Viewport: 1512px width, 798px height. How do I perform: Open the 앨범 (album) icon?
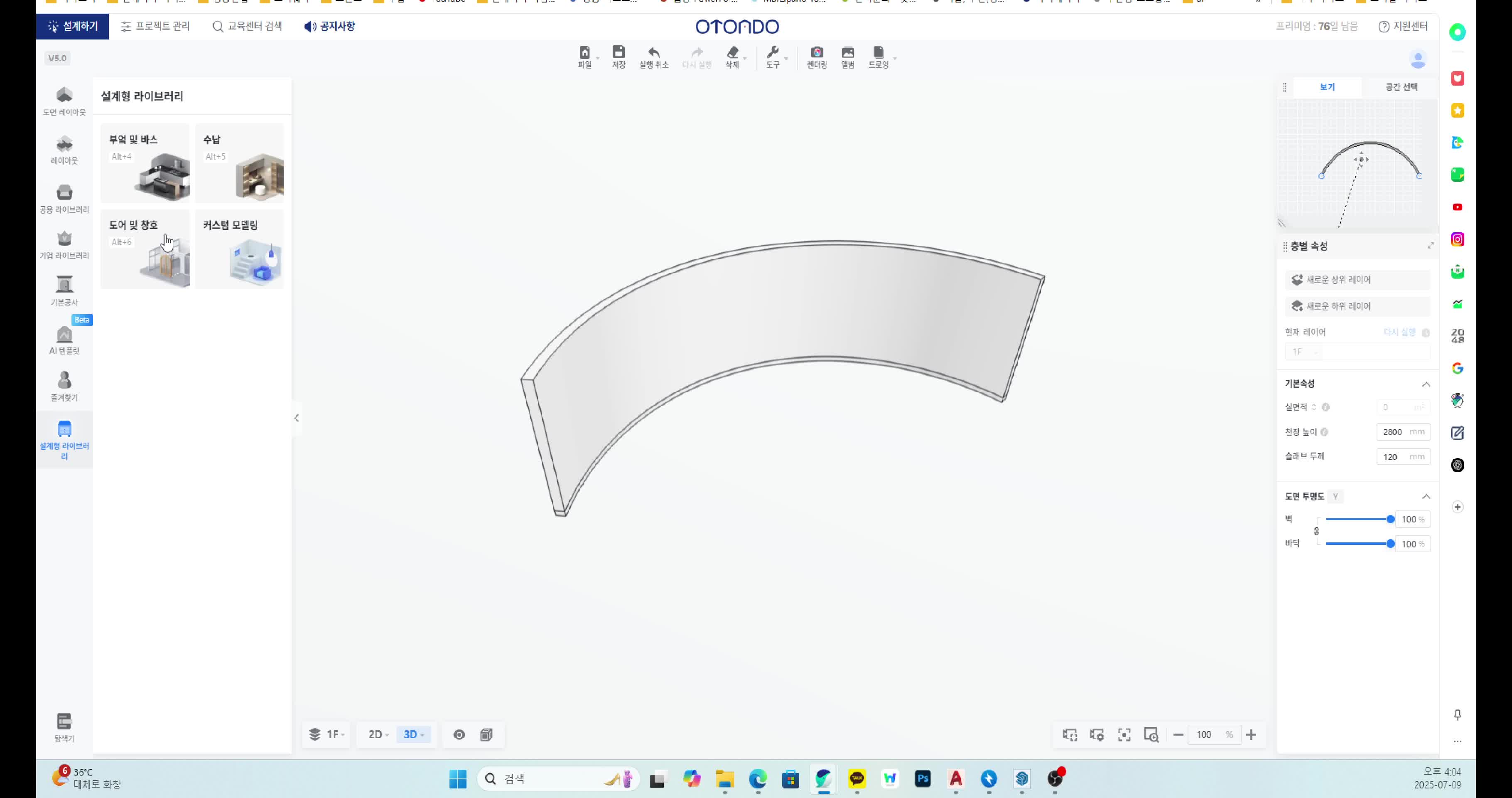point(847,57)
